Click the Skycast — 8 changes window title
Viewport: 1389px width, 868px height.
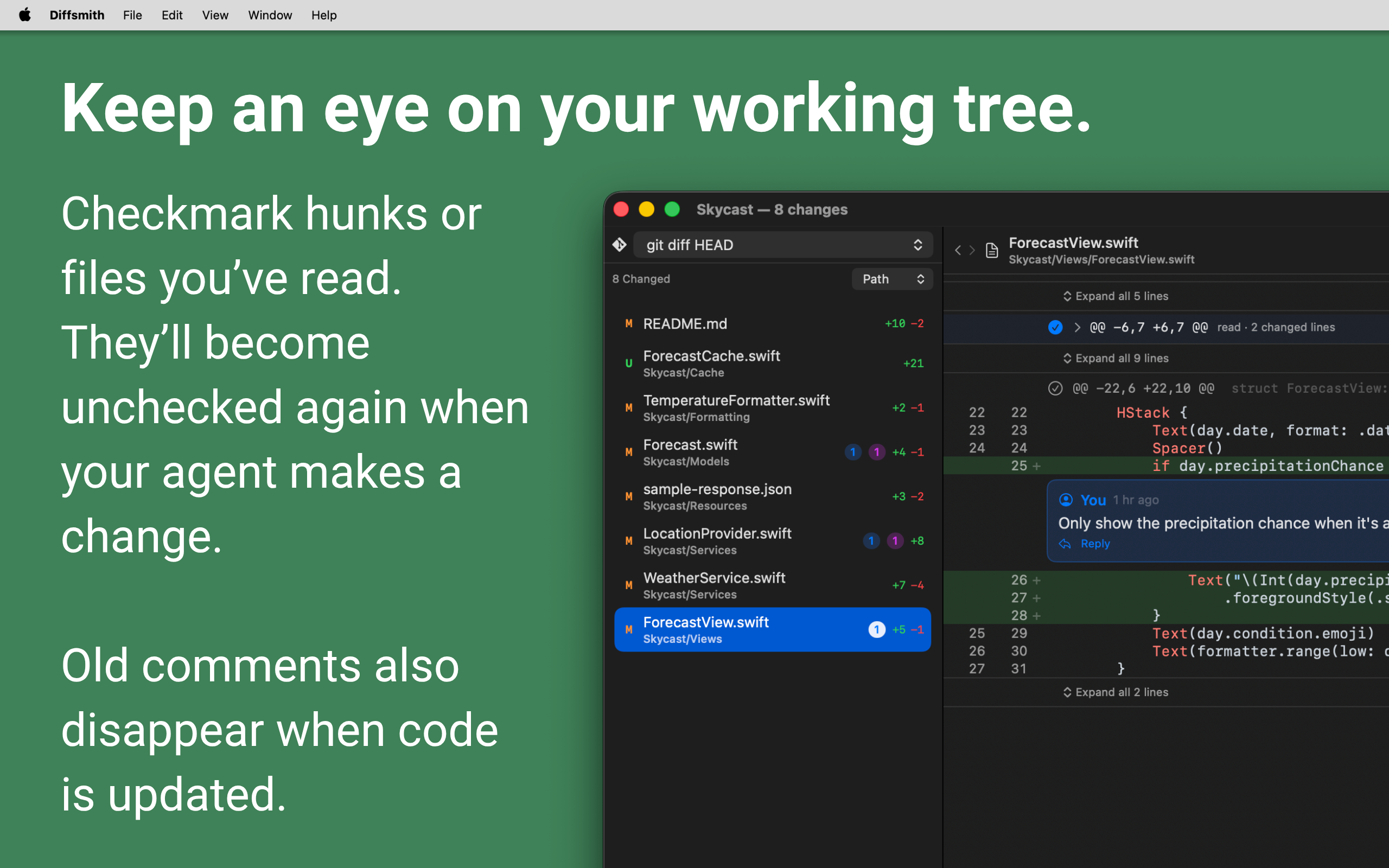point(772,209)
